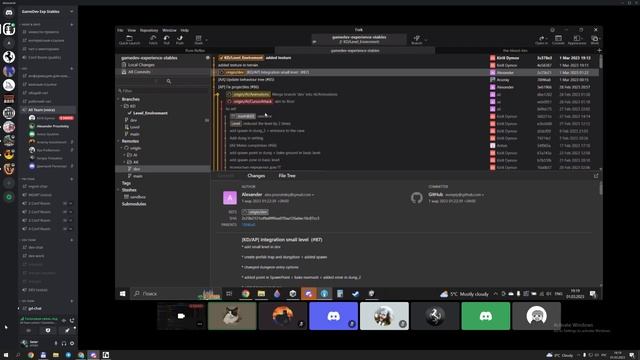Click the Open in toolbar icon

(541, 40)
